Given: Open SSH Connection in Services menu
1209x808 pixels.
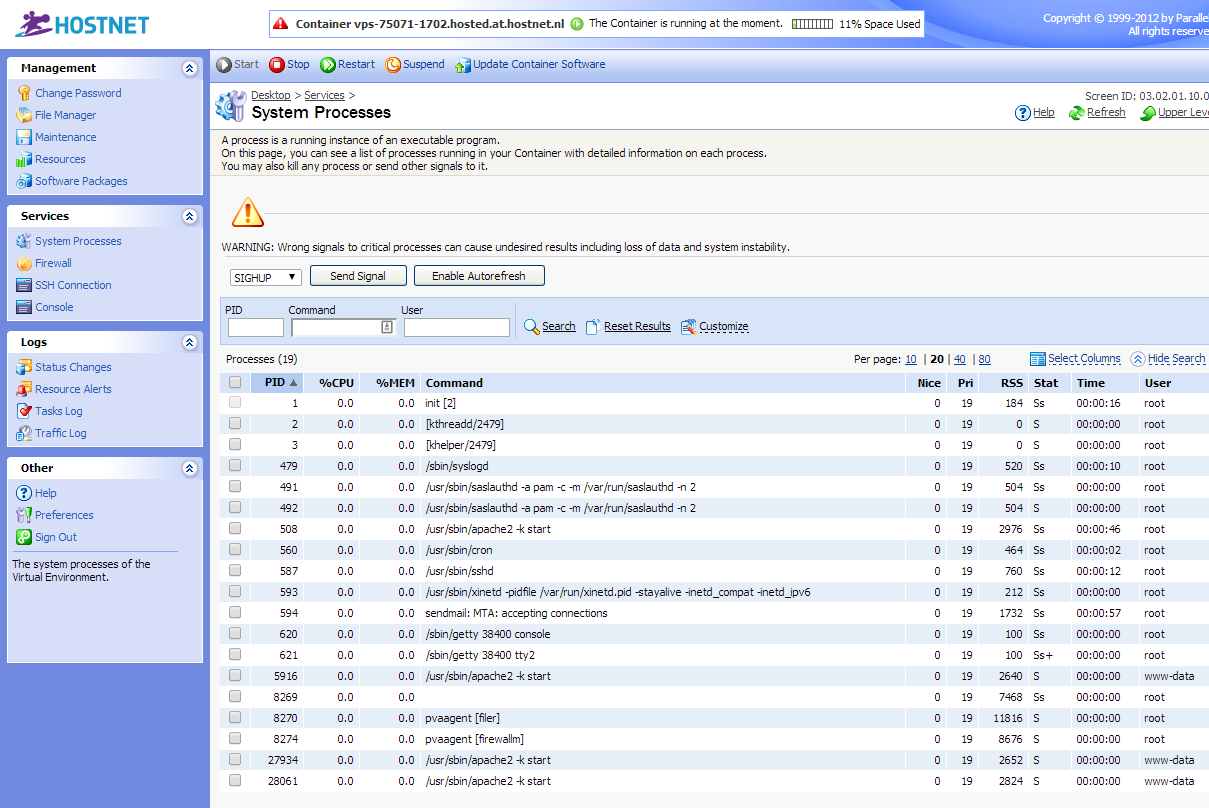Looking at the screenshot, I should tap(73, 285).
